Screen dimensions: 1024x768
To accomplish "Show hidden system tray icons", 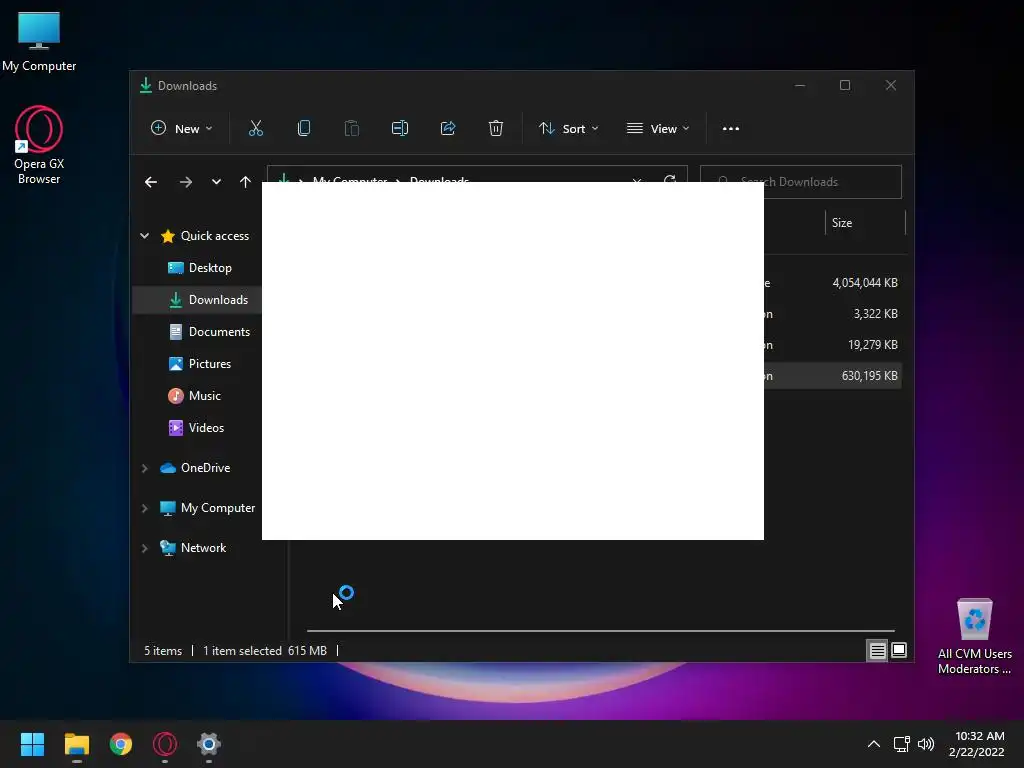I will 874,744.
